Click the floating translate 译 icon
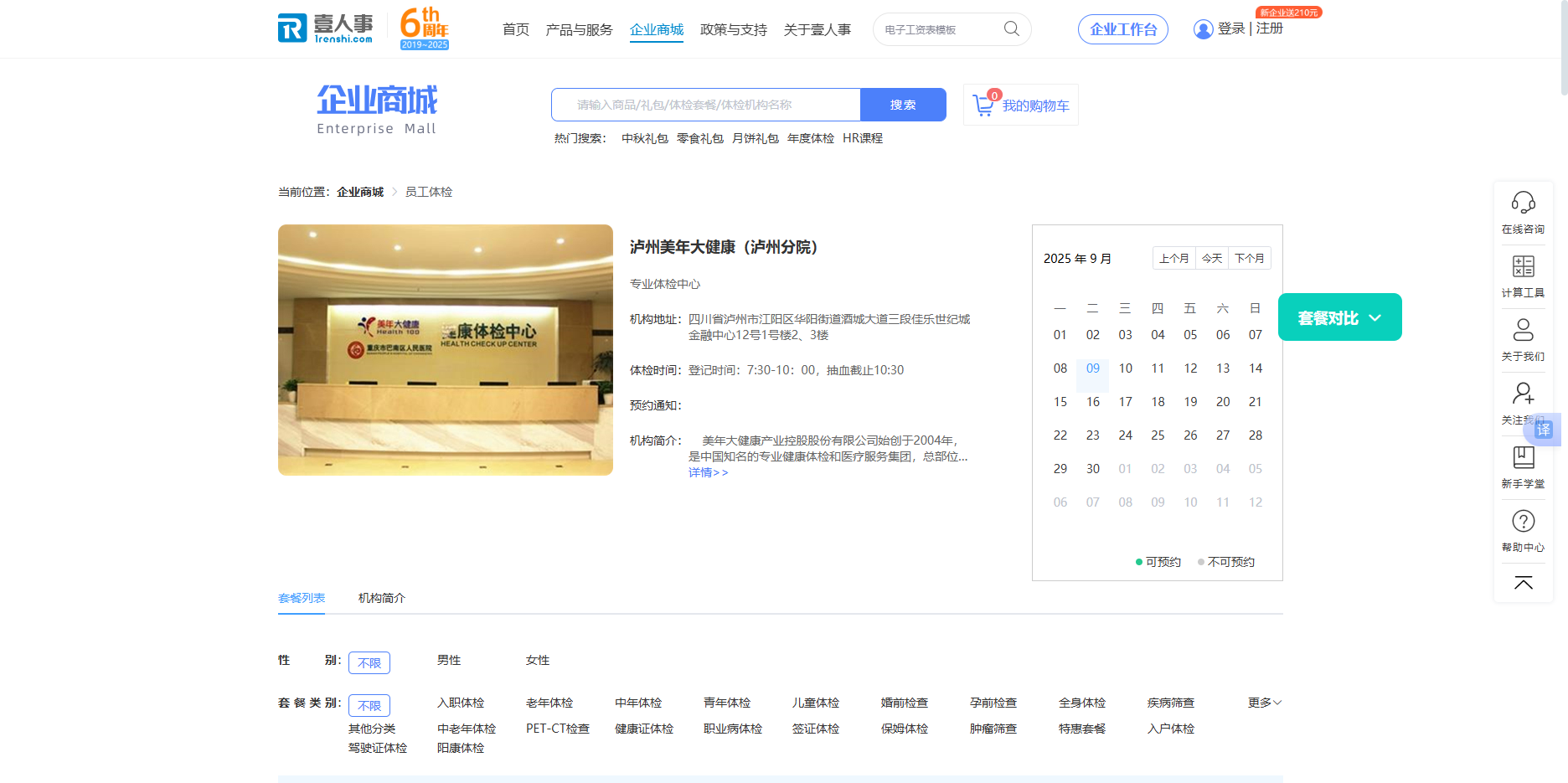The image size is (1568, 783). [1544, 430]
